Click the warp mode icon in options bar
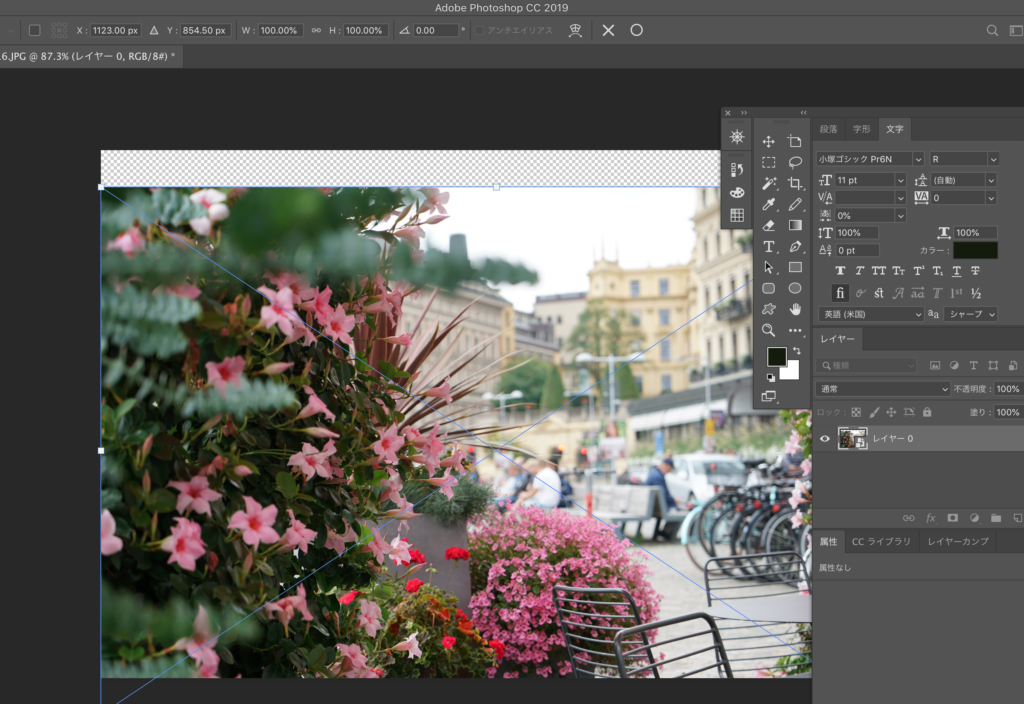The width and height of the screenshot is (1024, 704). pos(575,30)
